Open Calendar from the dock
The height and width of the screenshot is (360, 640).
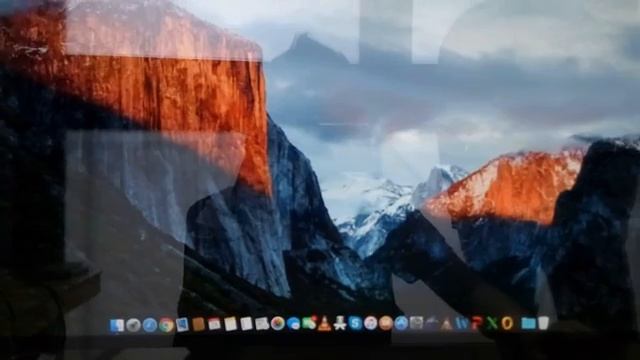(214, 324)
